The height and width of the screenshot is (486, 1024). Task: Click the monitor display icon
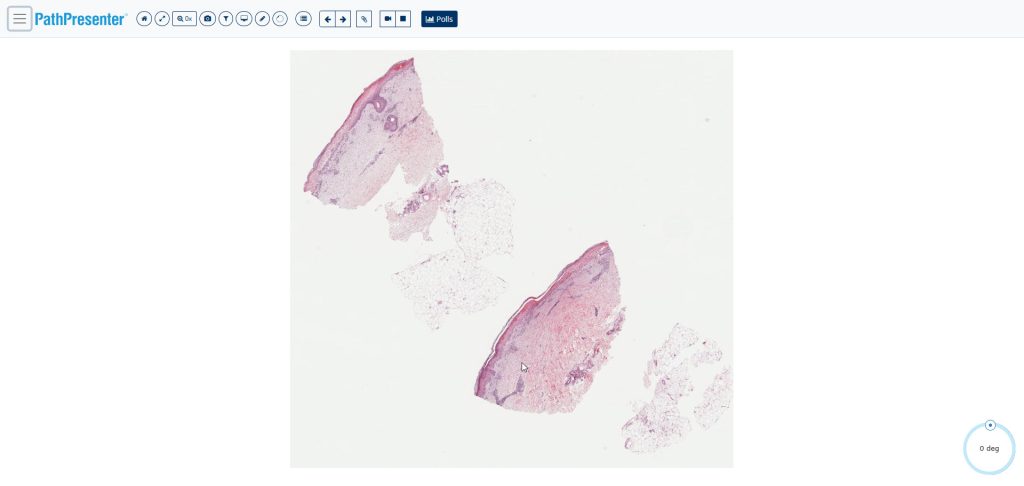[x=244, y=19]
